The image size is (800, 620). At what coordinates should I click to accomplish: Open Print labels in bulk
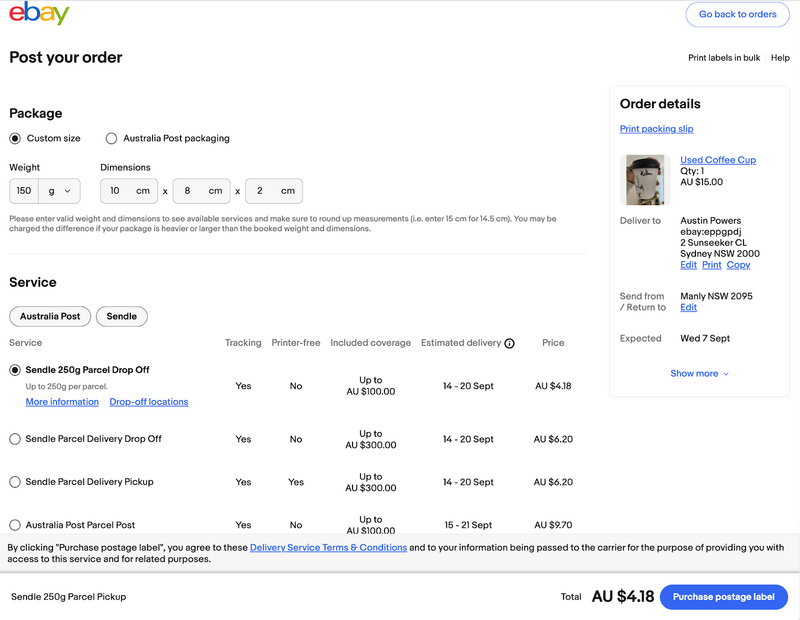point(724,58)
